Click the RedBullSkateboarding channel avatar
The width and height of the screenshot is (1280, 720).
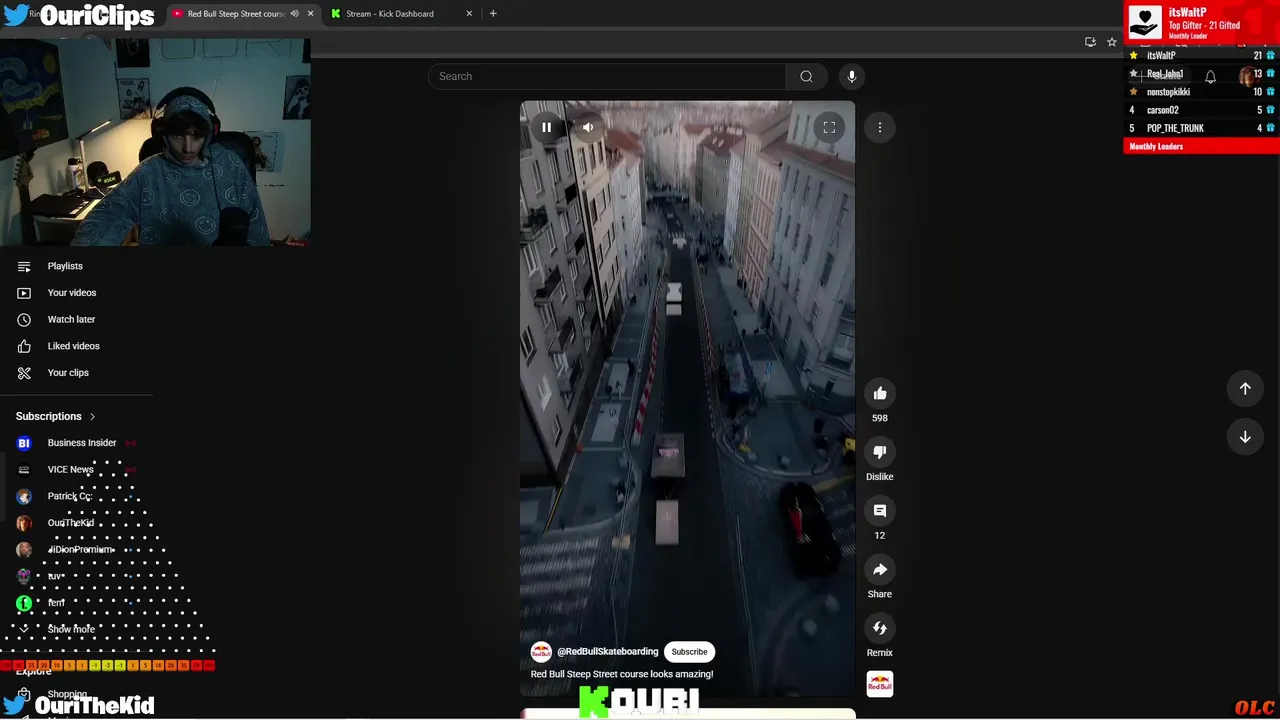pos(541,652)
